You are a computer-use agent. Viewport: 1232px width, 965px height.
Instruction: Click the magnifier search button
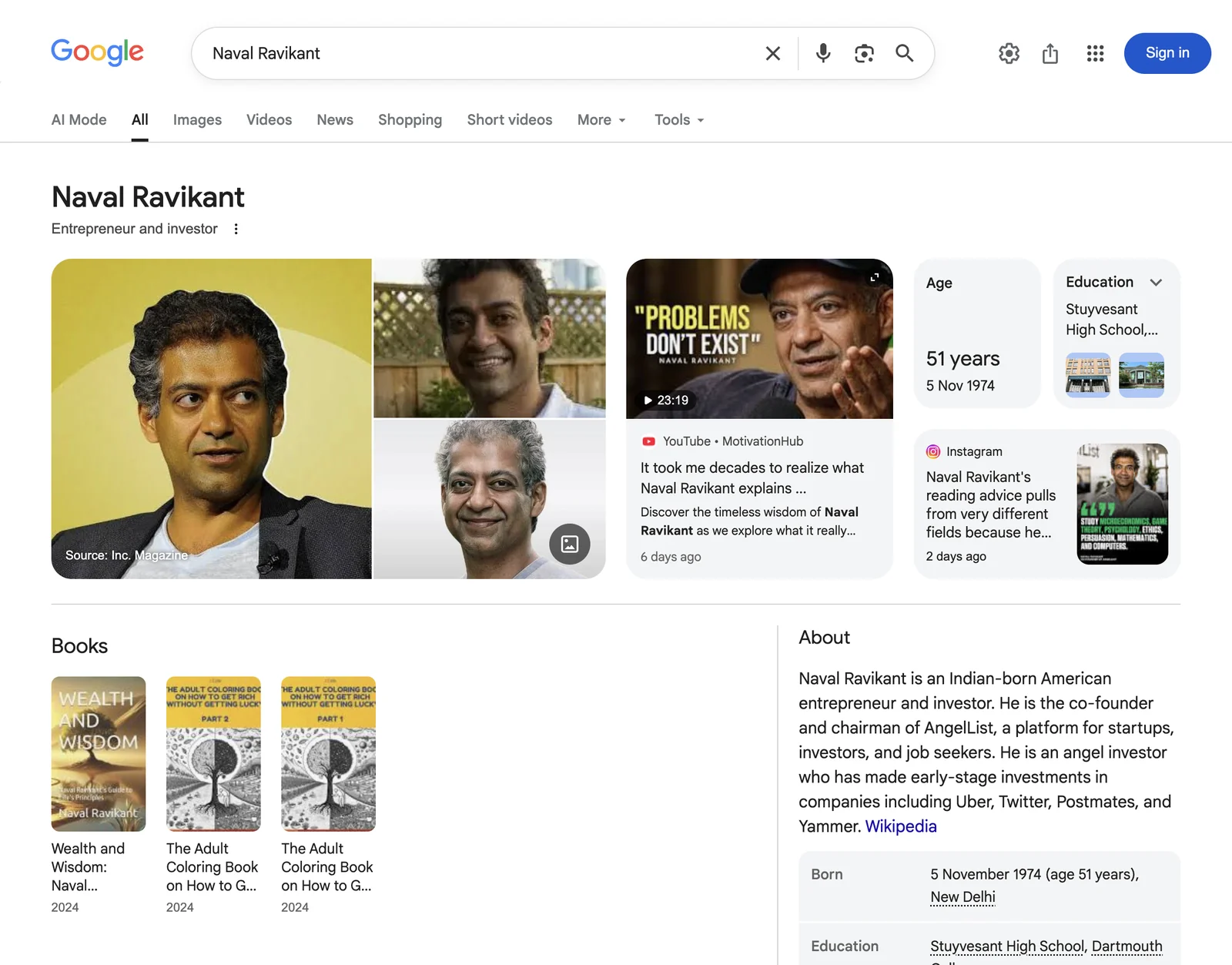tap(905, 53)
